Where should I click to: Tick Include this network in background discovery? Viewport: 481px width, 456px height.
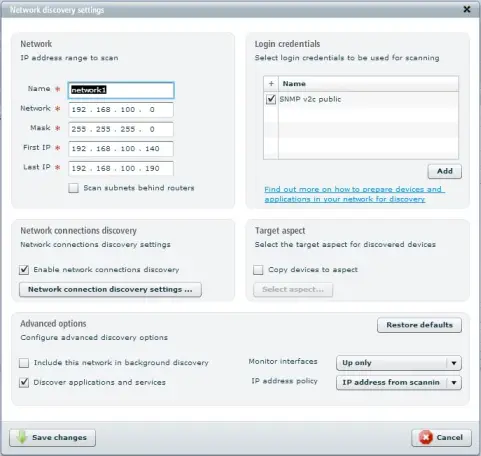click(24, 363)
